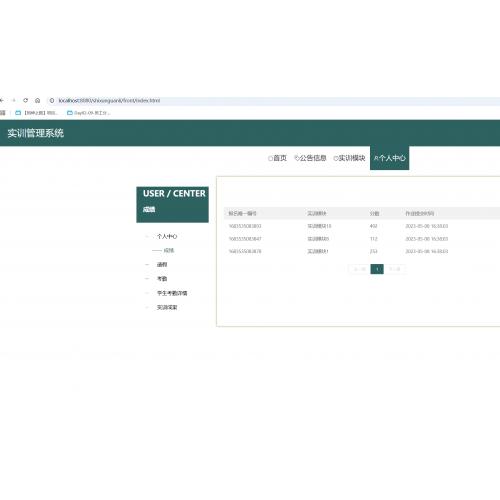Screen dimensions: 500x500
Task: Select the highlighted 个人中心 nav tab
Action: (389, 158)
